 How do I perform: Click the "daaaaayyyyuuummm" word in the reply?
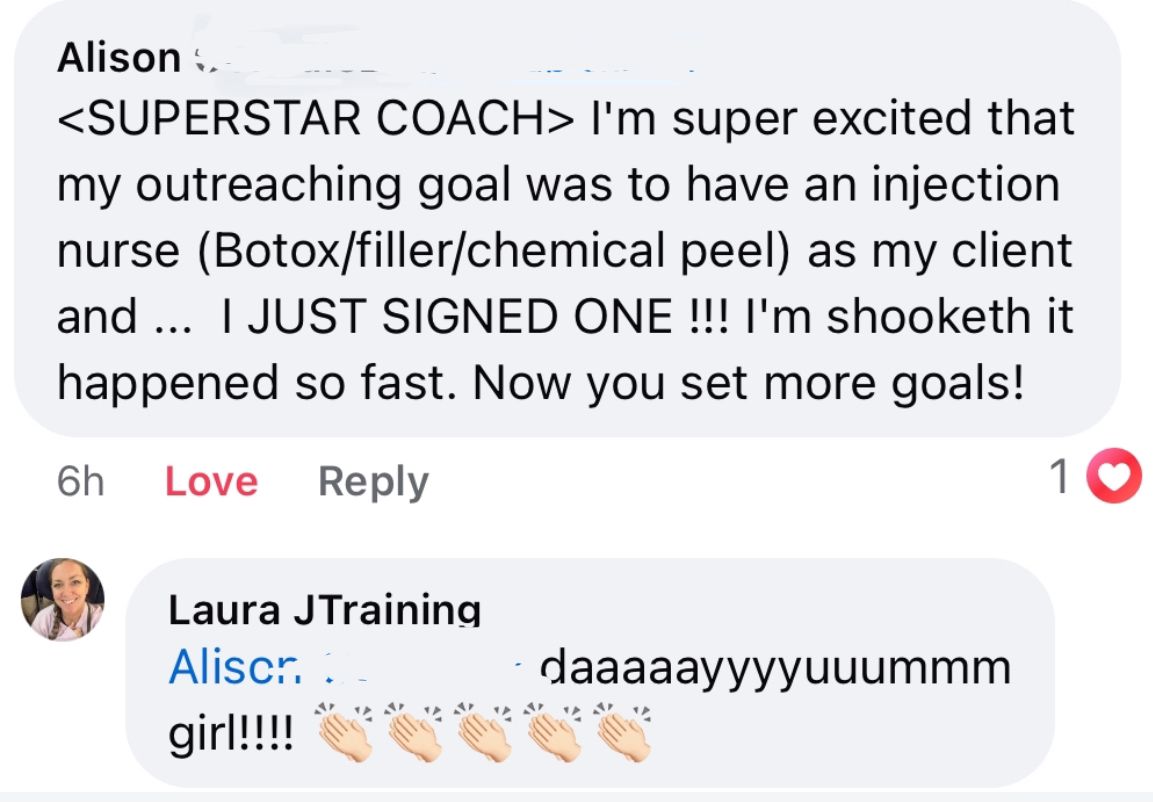(x=775, y=667)
